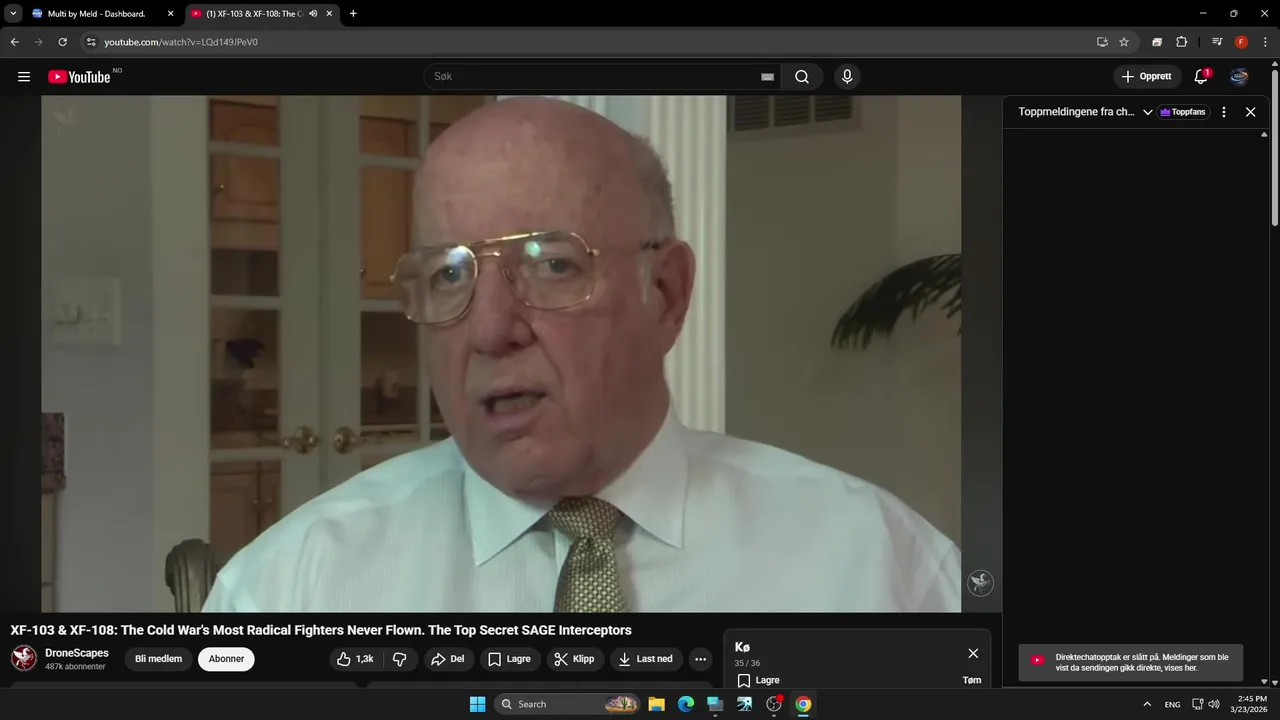Open the on-screen keyboard in search box
Screen dimensions: 1280x720
[767, 77]
